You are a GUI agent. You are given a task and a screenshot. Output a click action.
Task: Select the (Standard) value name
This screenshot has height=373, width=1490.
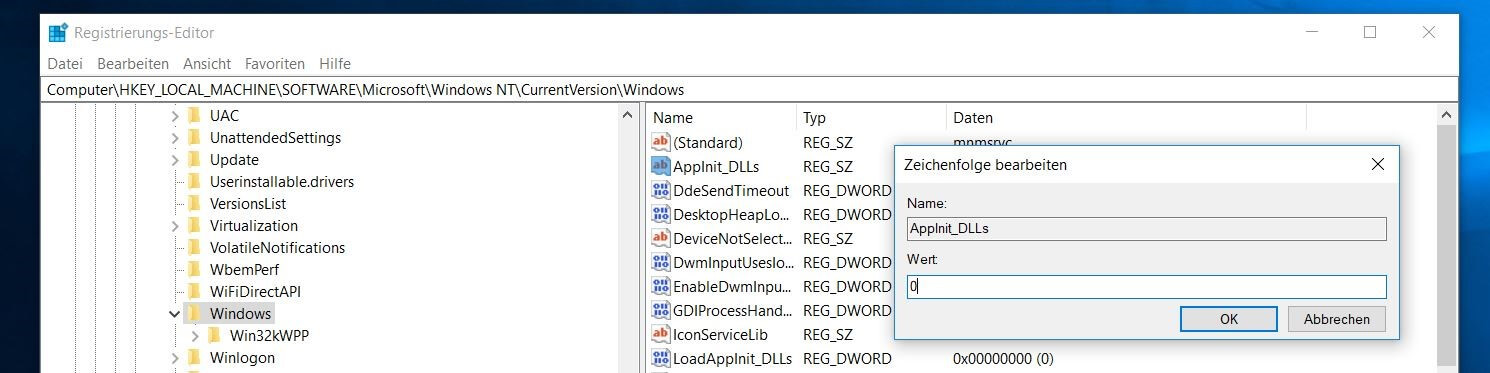point(708,143)
